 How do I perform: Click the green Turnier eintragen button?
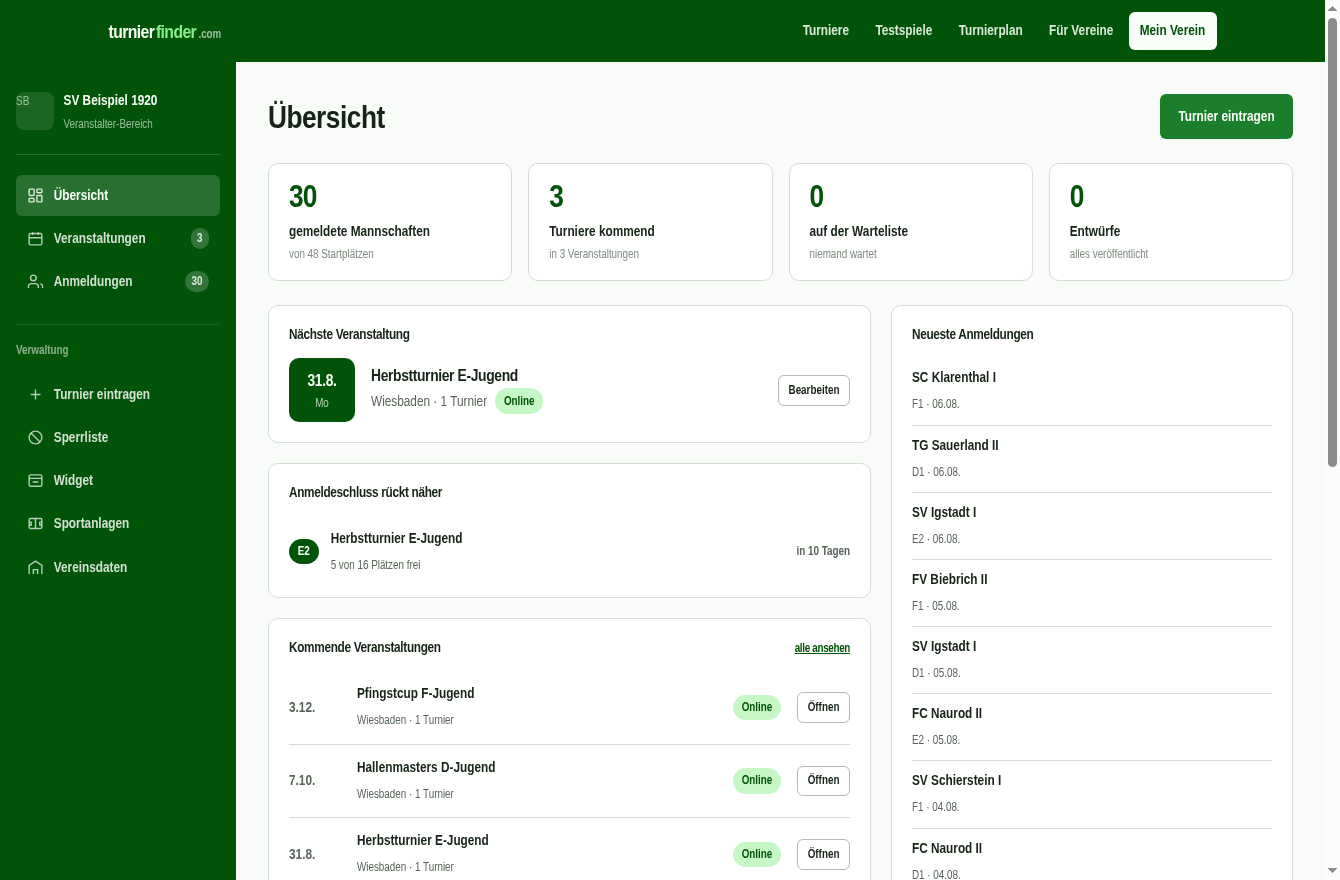(1226, 116)
